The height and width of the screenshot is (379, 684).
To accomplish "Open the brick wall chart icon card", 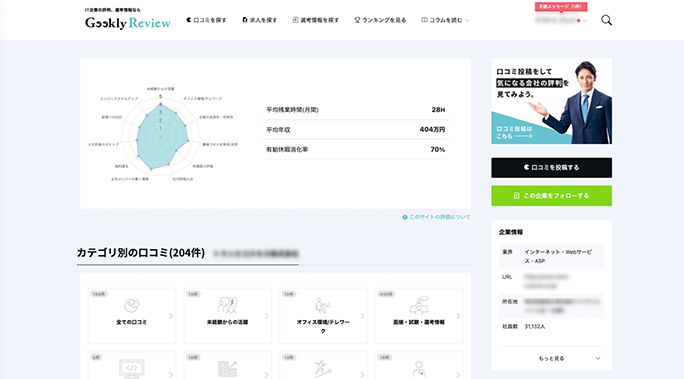I will pyautogui.click(x=227, y=365).
